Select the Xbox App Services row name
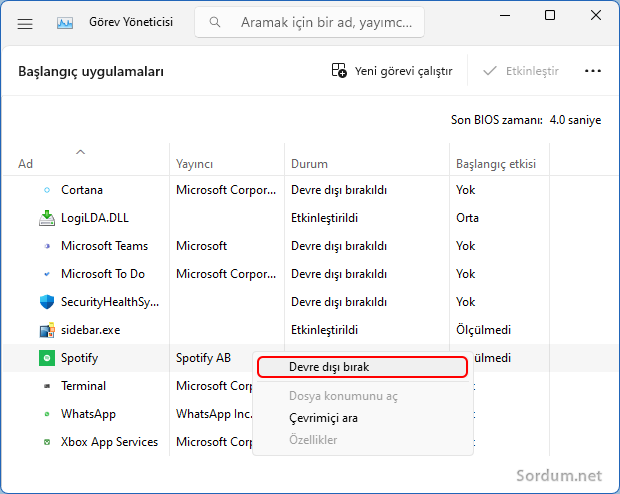620x494 pixels. pyautogui.click(x=110, y=442)
